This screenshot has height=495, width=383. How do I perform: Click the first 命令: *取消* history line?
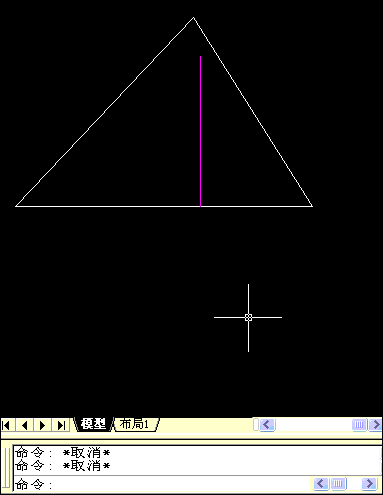63,453
